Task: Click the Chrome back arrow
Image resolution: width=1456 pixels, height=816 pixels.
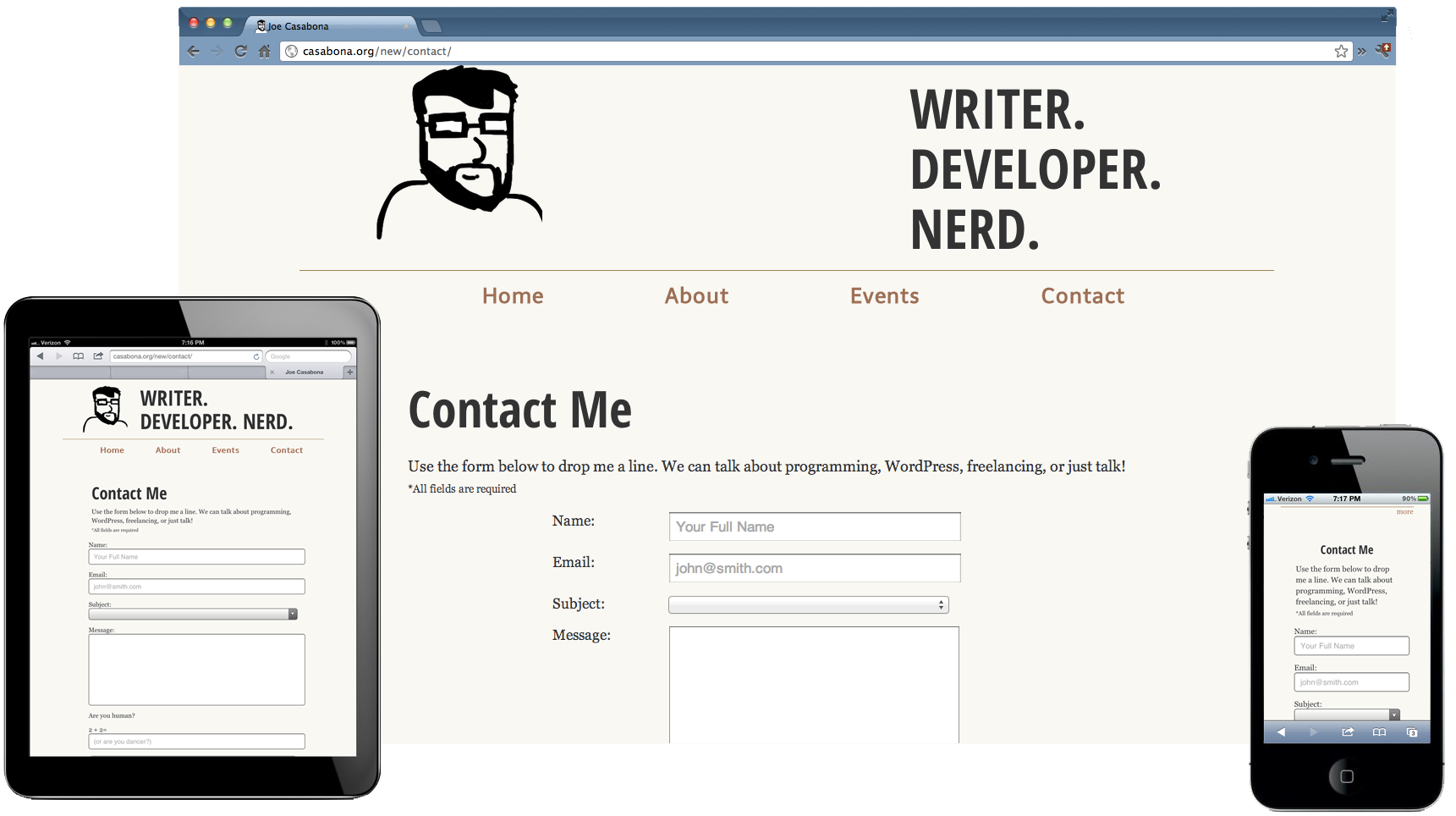Action: (x=194, y=52)
